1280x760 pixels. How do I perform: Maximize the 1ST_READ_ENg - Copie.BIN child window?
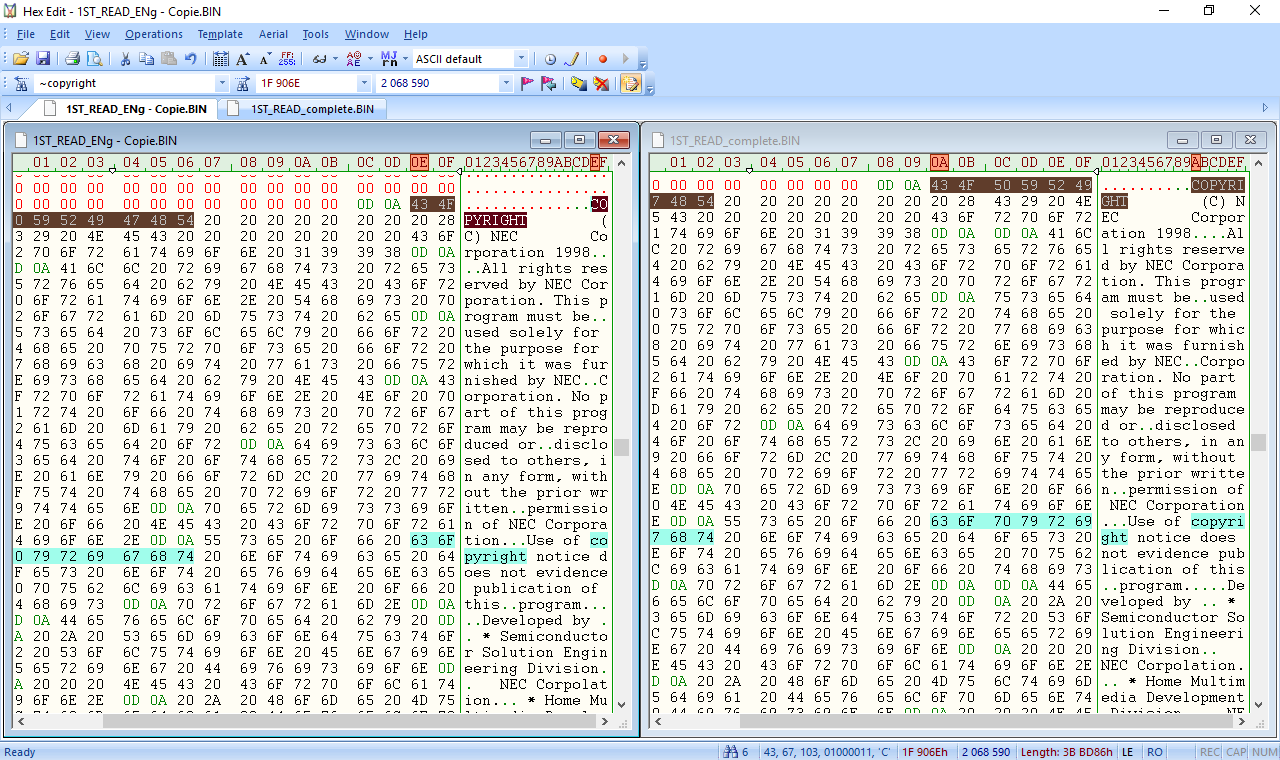579,140
